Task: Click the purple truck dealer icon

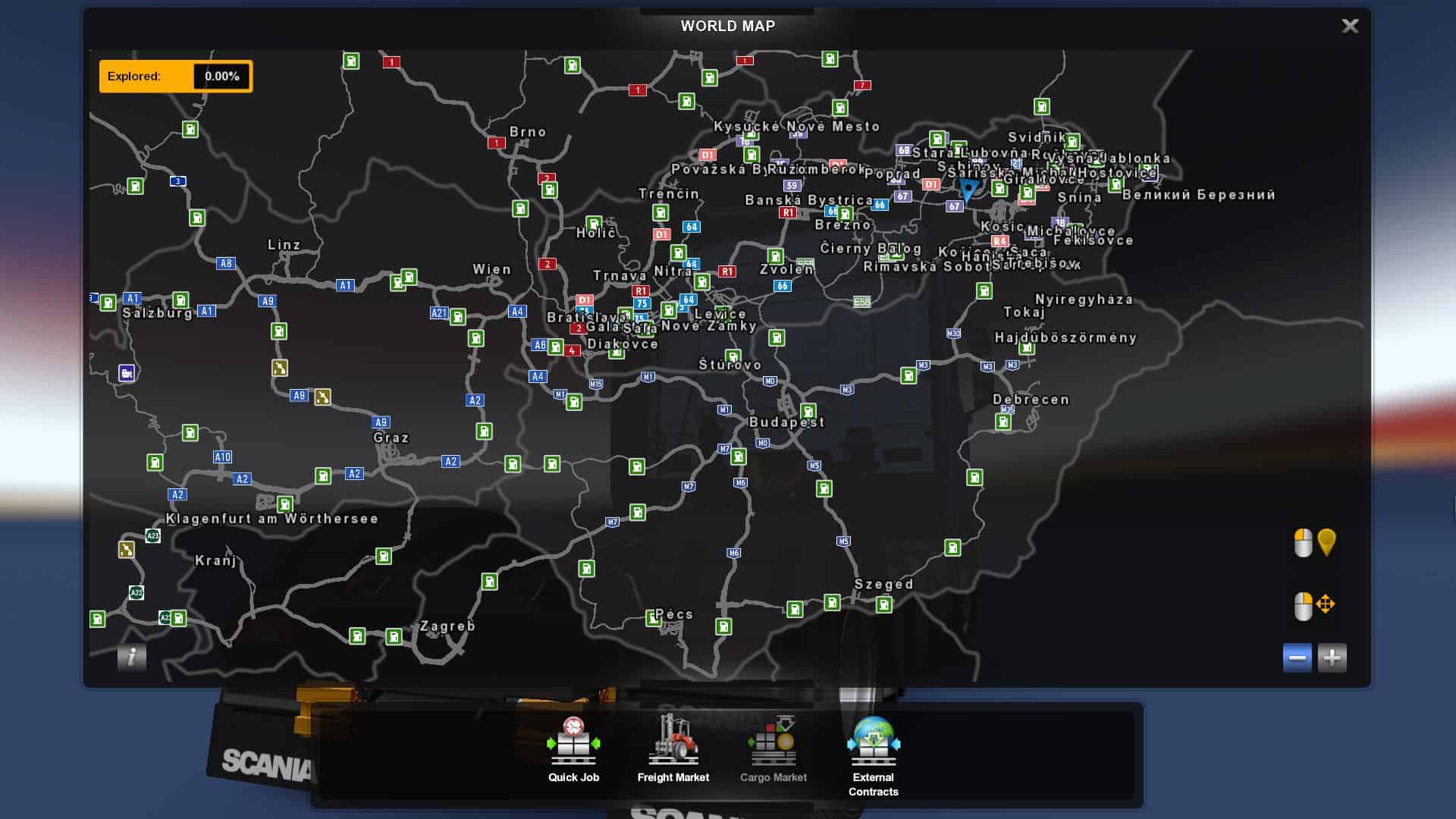Action: 127,373
